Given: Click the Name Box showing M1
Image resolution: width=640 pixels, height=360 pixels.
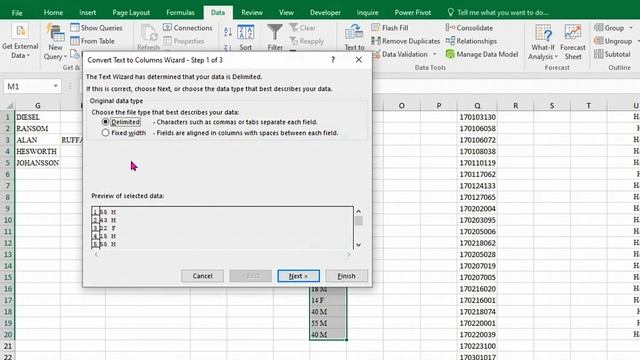Looking at the screenshot, I should pyautogui.click(x=28, y=86).
